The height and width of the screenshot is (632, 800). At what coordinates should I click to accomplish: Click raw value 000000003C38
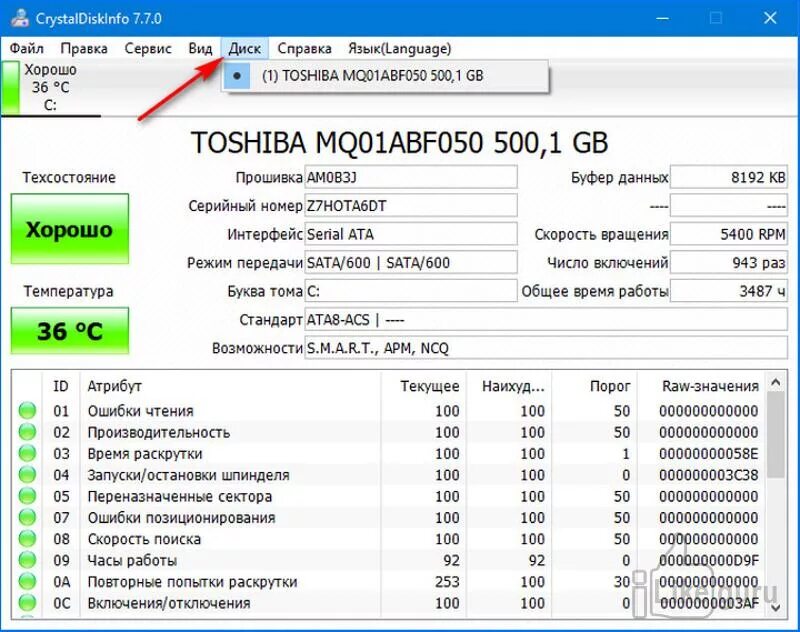click(708, 475)
